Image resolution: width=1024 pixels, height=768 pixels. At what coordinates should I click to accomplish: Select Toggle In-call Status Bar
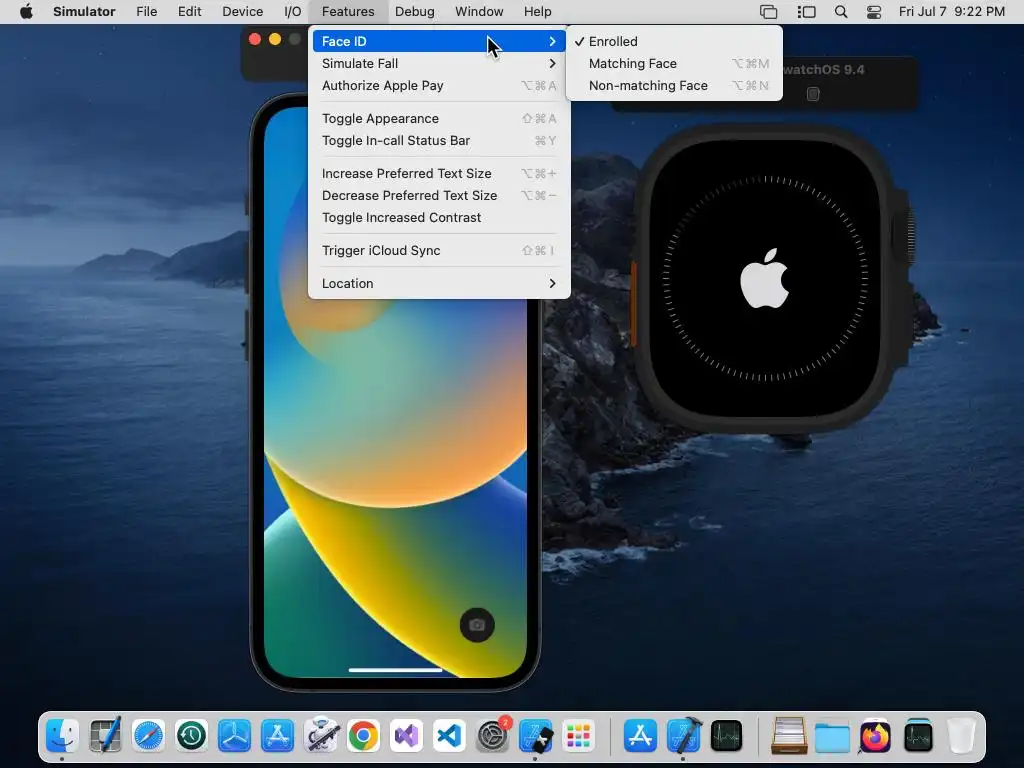[x=439, y=140]
